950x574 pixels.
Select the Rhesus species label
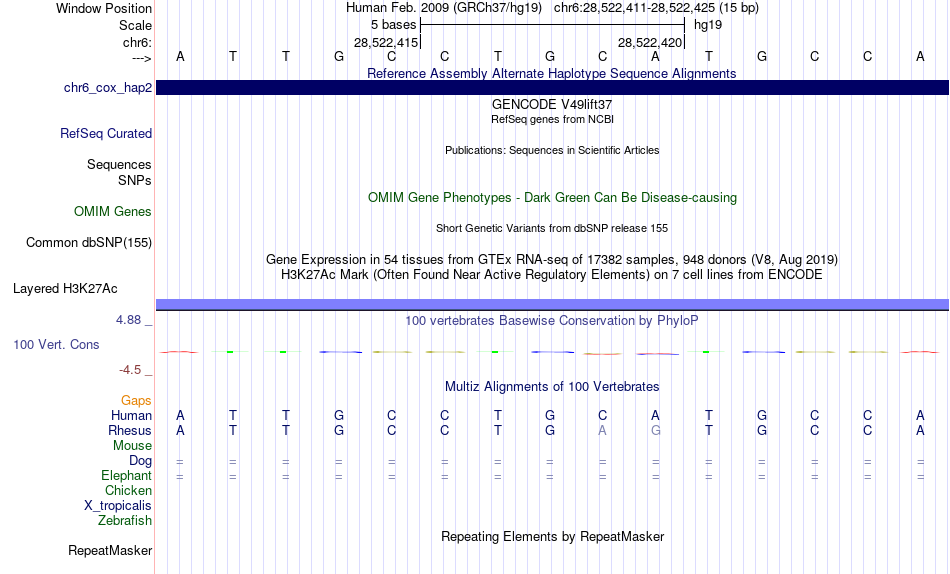[x=130, y=430]
